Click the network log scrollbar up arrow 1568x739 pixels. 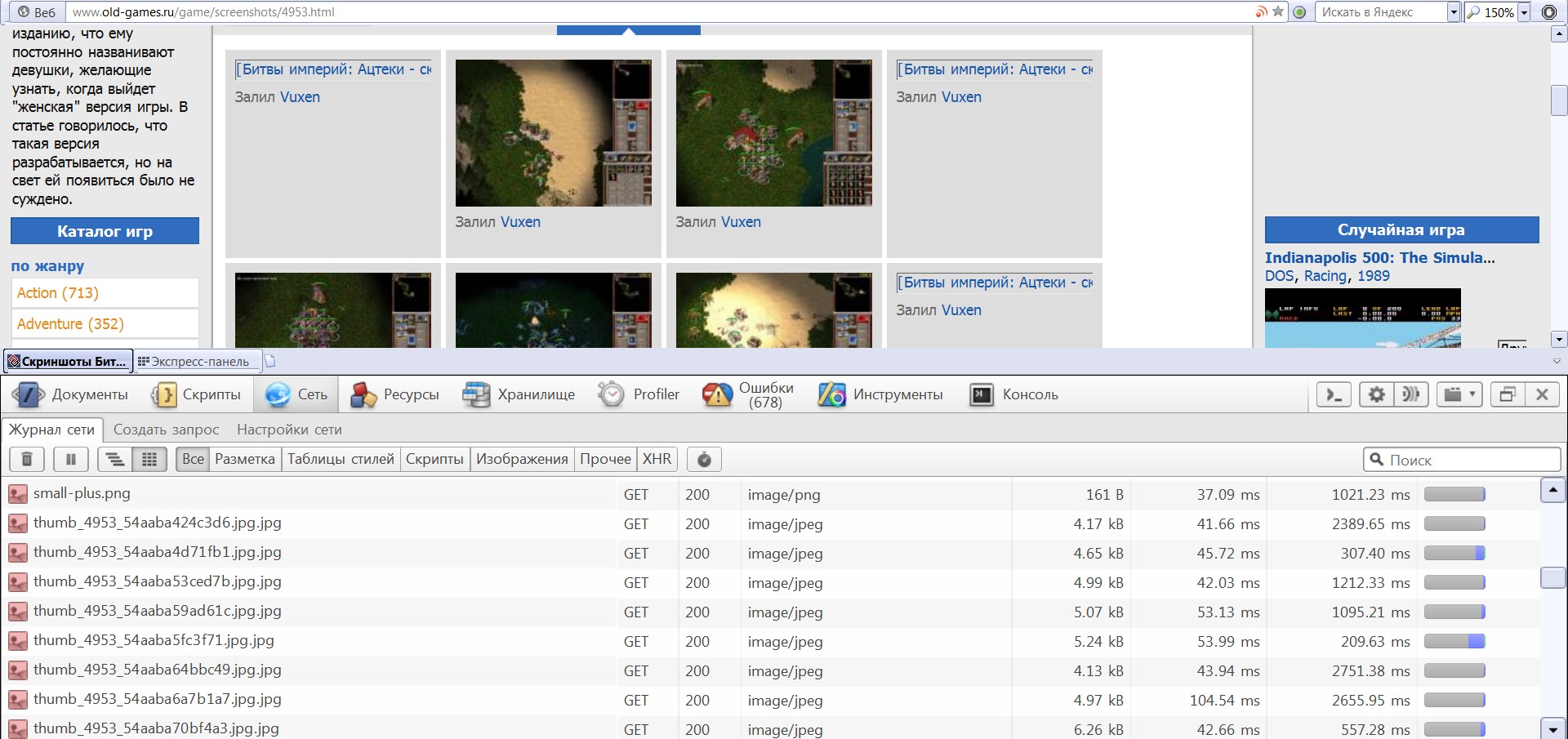[1552, 490]
